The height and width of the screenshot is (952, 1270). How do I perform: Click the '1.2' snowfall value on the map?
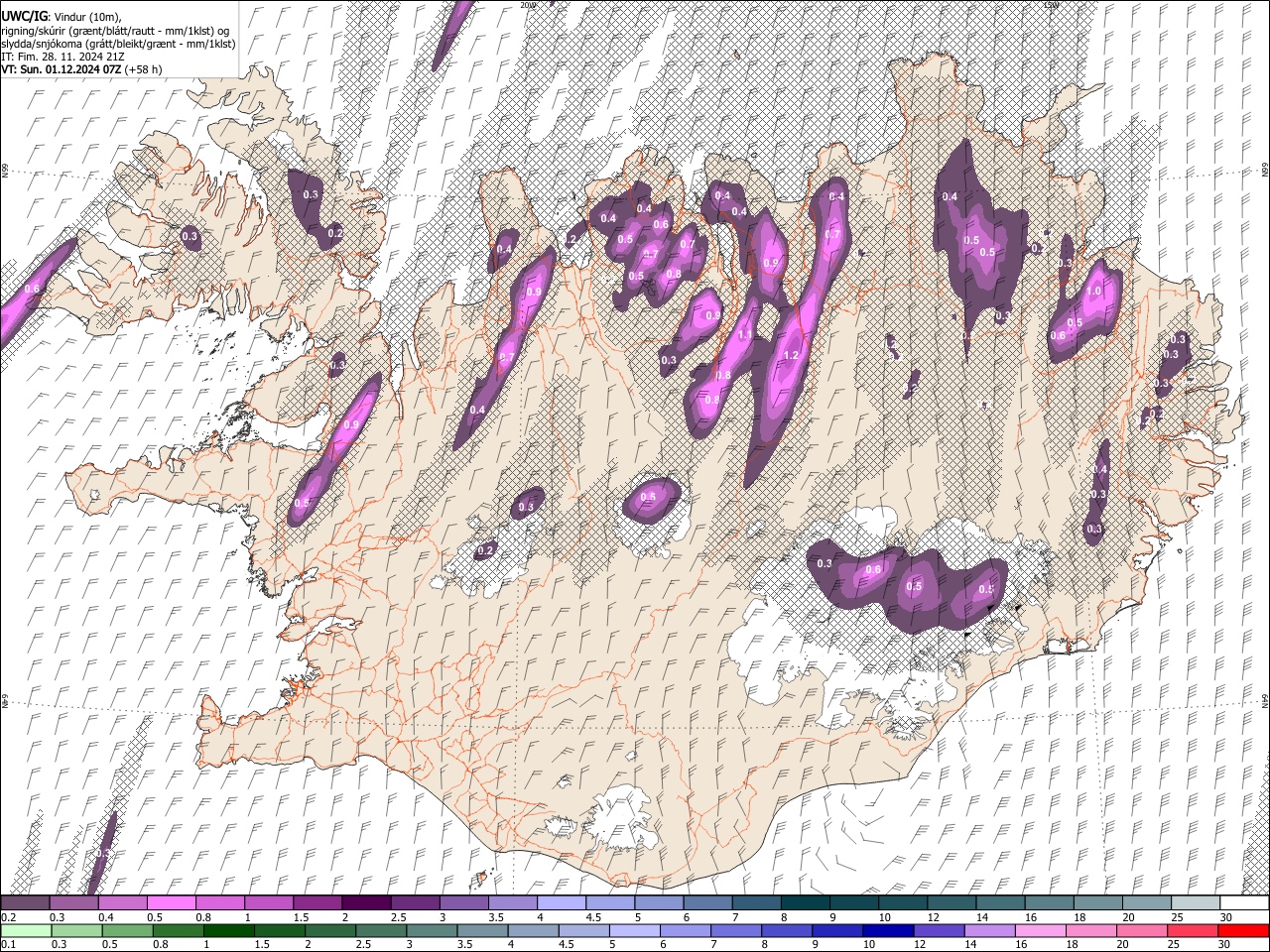(791, 356)
